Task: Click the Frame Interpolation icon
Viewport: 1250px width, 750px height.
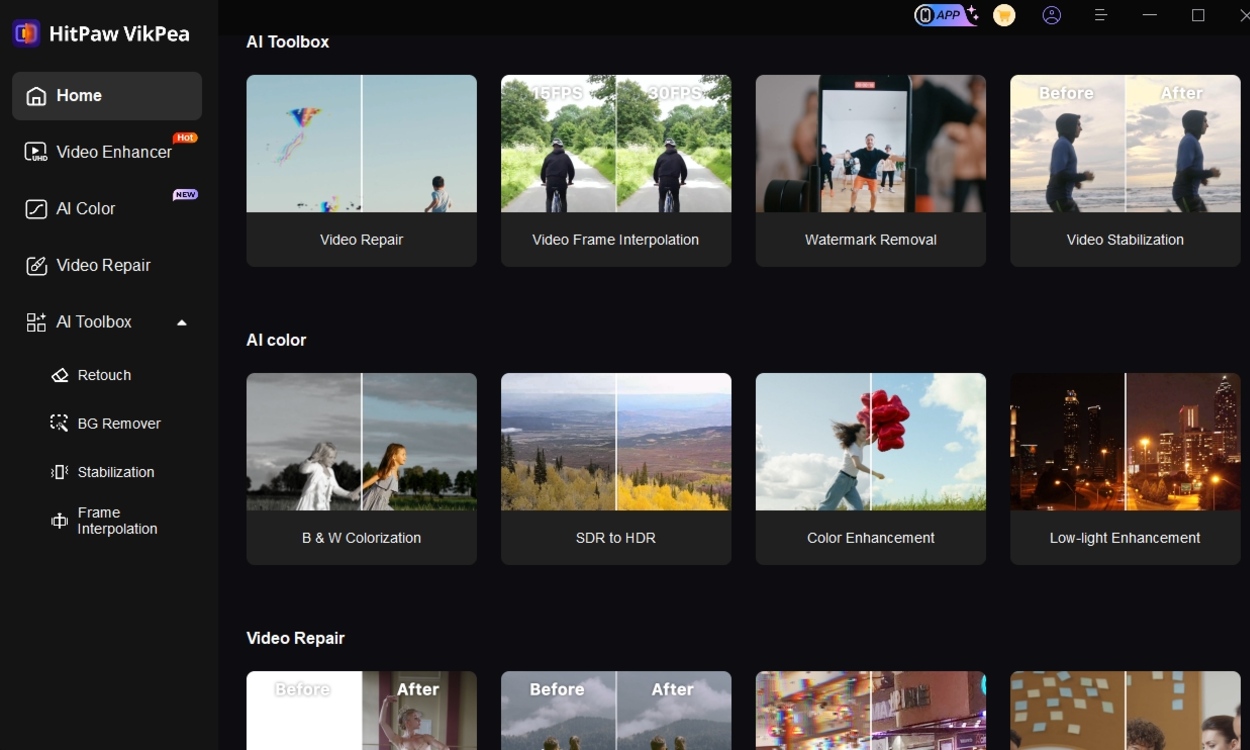Action: coord(60,521)
